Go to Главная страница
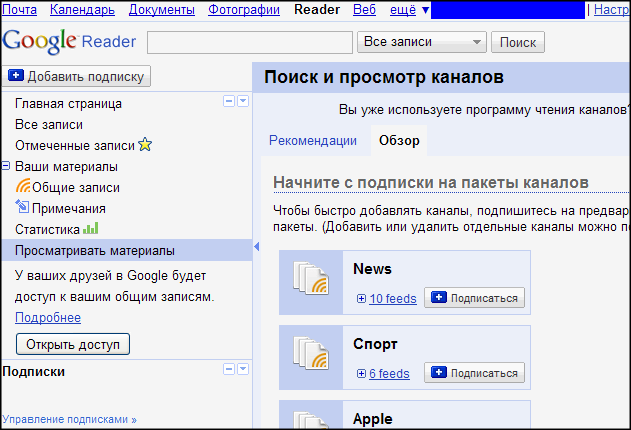Screen dimensions: 631x430 68,103
